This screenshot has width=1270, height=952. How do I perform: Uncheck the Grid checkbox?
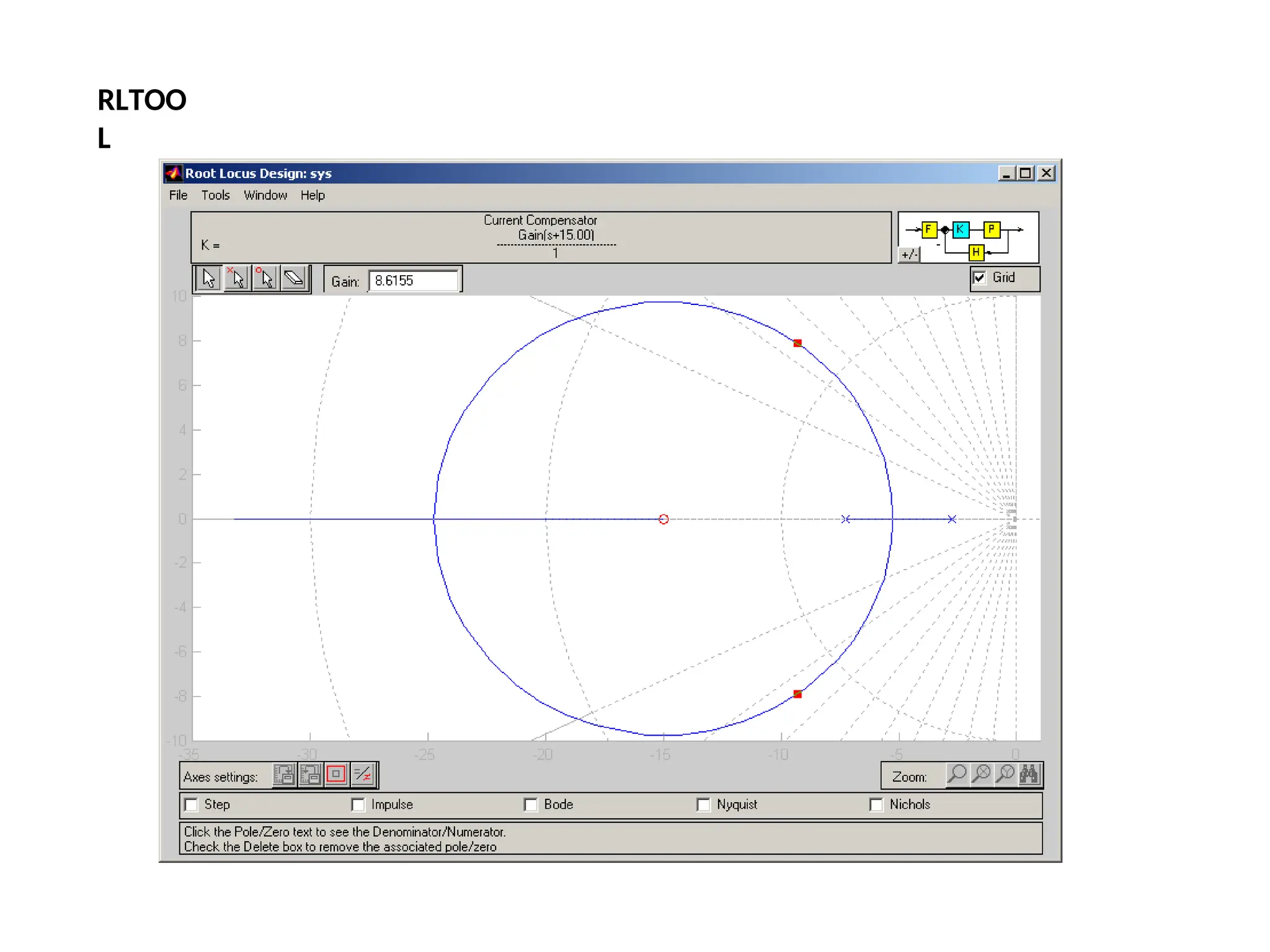coord(980,278)
